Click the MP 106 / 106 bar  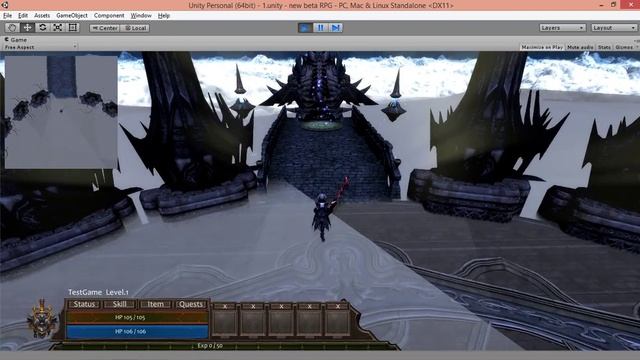(137, 331)
